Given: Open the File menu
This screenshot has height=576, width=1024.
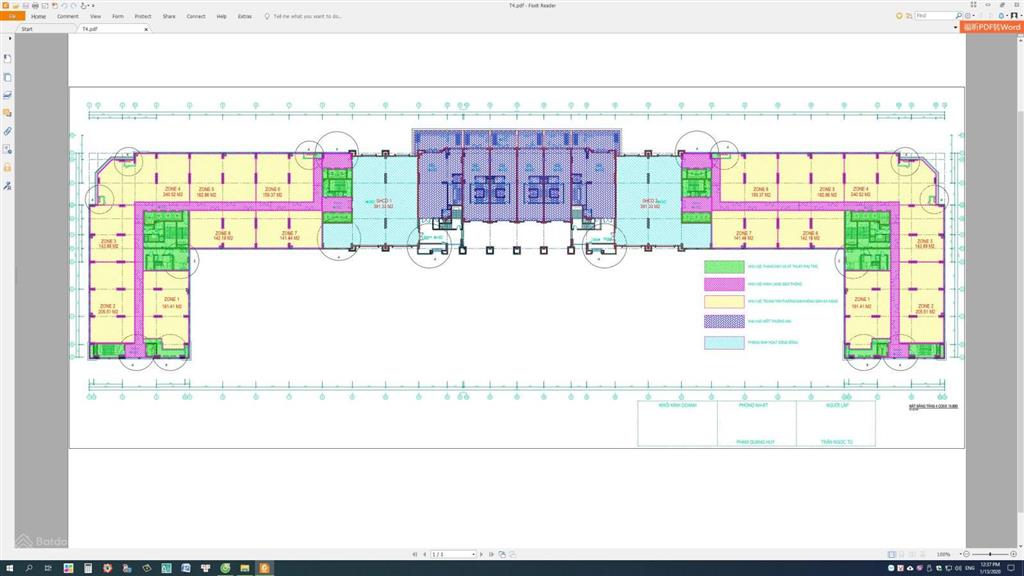Looking at the screenshot, I should (x=12, y=16).
